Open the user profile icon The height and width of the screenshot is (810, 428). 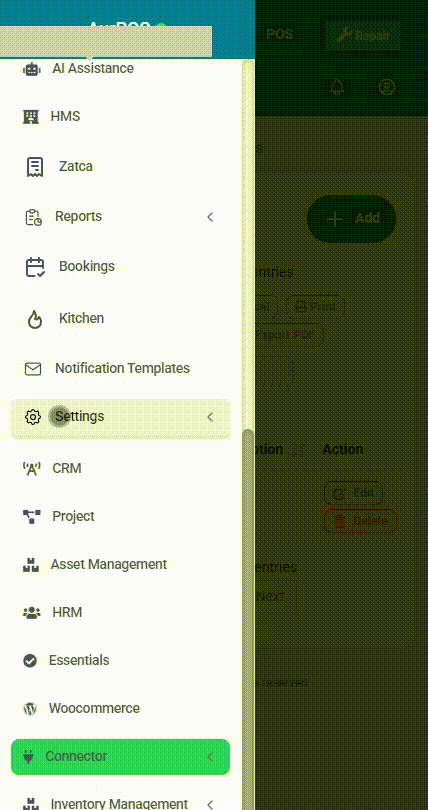pos(387,87)
